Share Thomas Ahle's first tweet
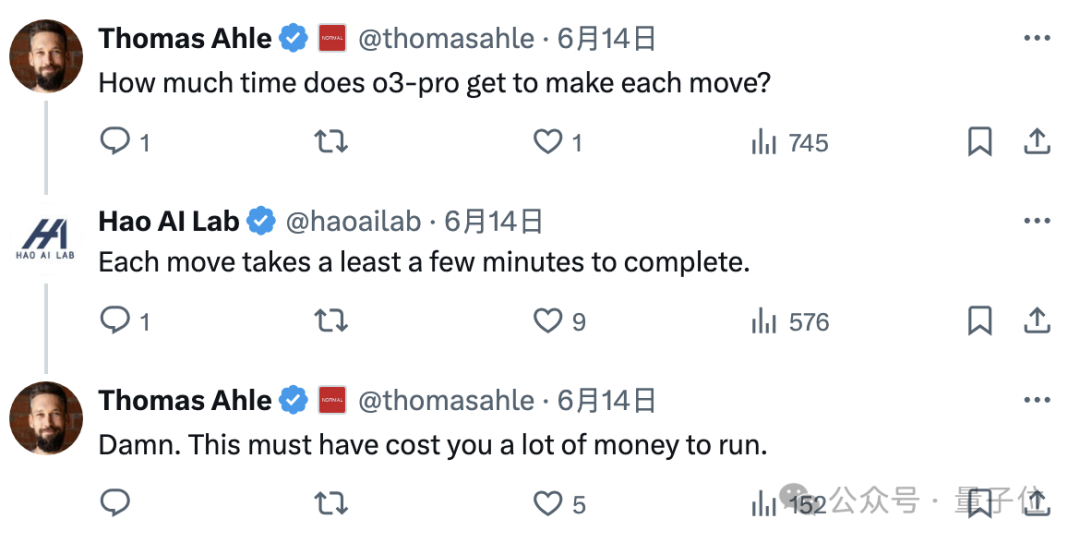Viewport: 1080px width, 543px height. click(1037, 143)
